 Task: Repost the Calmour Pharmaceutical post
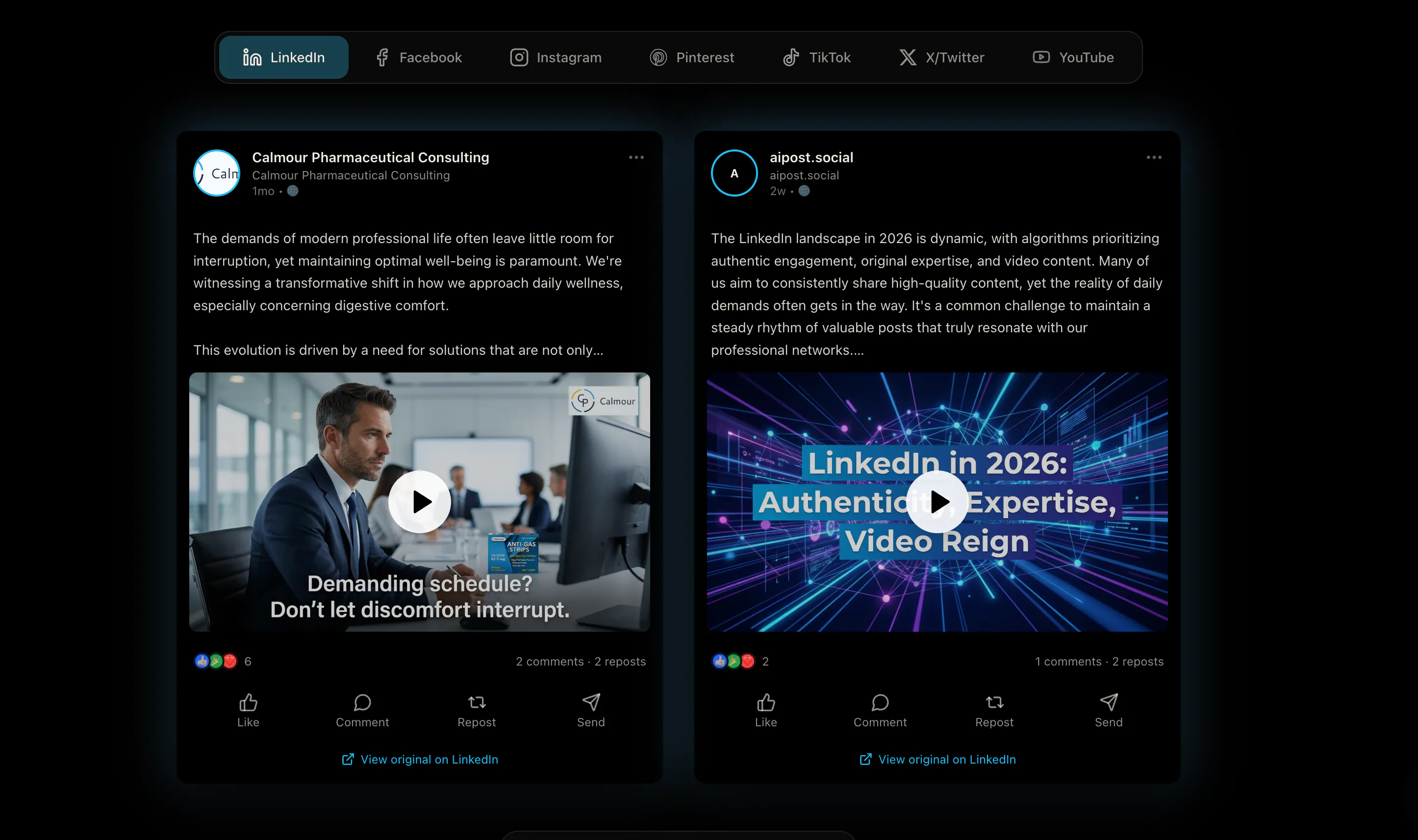477,711
